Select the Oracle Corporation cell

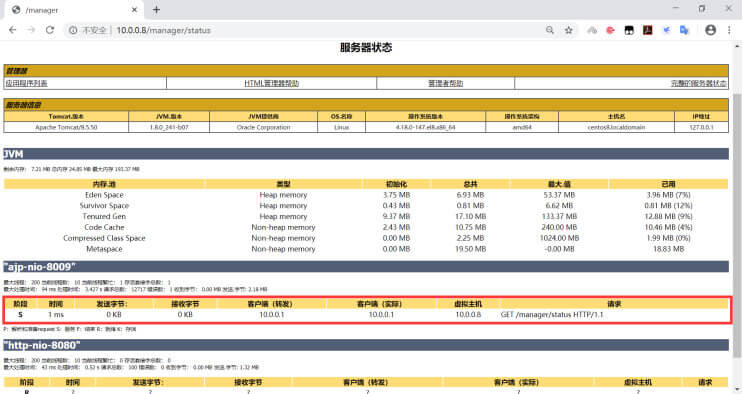pos(264,127)
